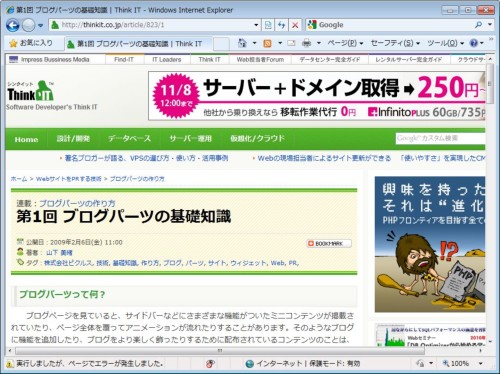Click the ホーム breadcrumb link

click(19, 179)
